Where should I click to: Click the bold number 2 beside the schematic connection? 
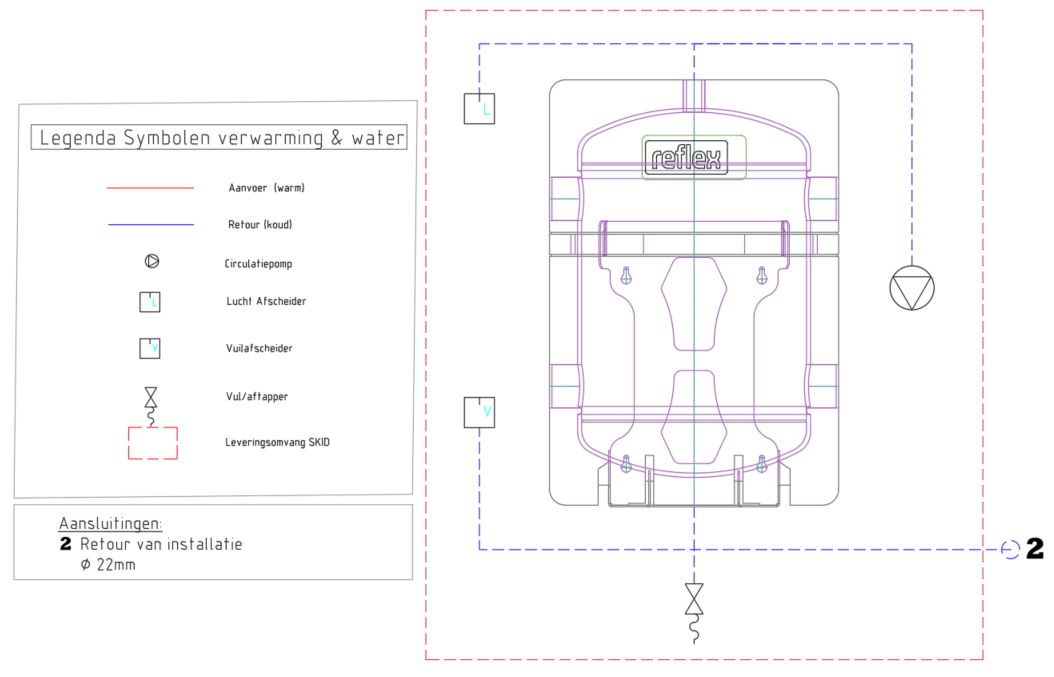pos(1035,549)
